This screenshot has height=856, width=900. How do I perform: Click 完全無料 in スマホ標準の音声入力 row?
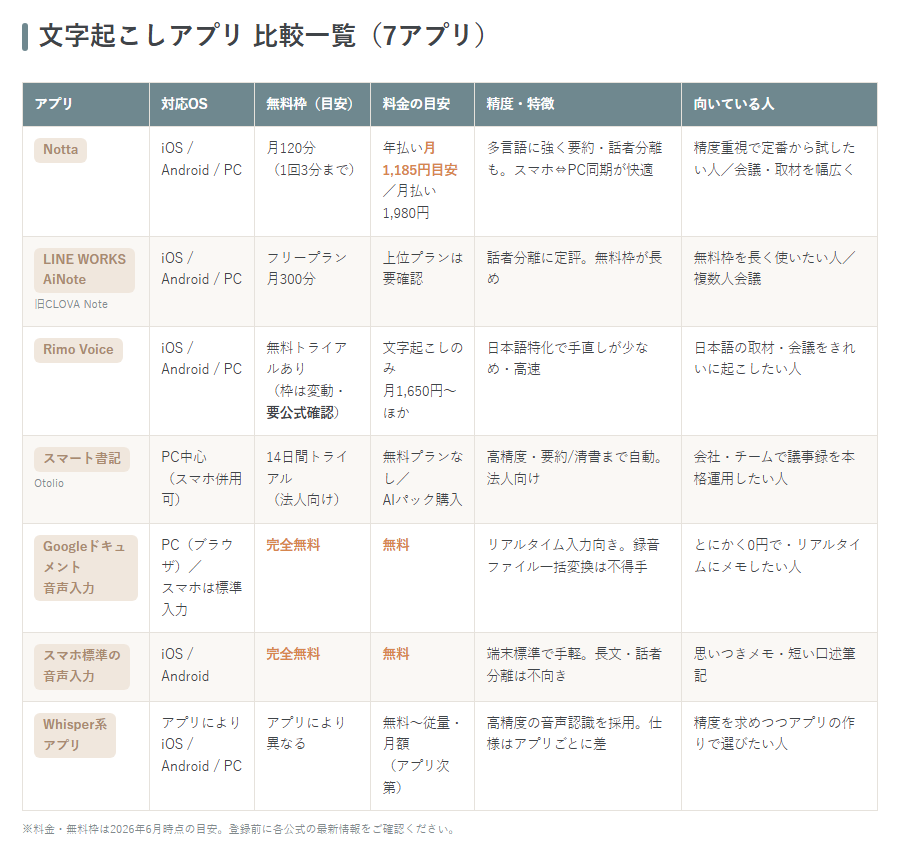[293, 654]
